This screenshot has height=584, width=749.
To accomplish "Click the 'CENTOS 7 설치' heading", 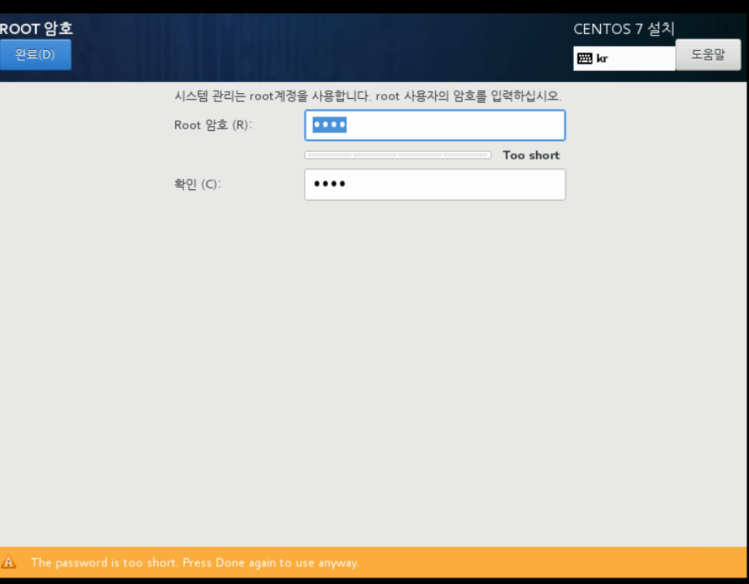I will 624,29.
